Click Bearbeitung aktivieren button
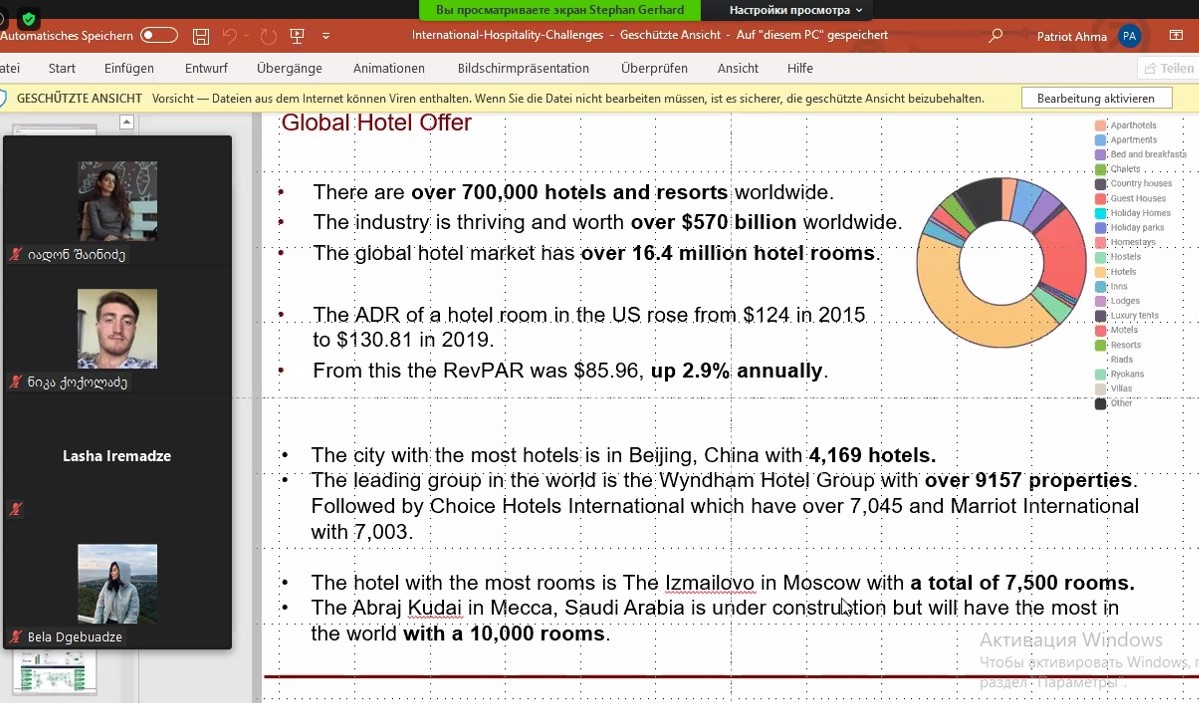1199x703 pixels. [x=1095, y=98]
